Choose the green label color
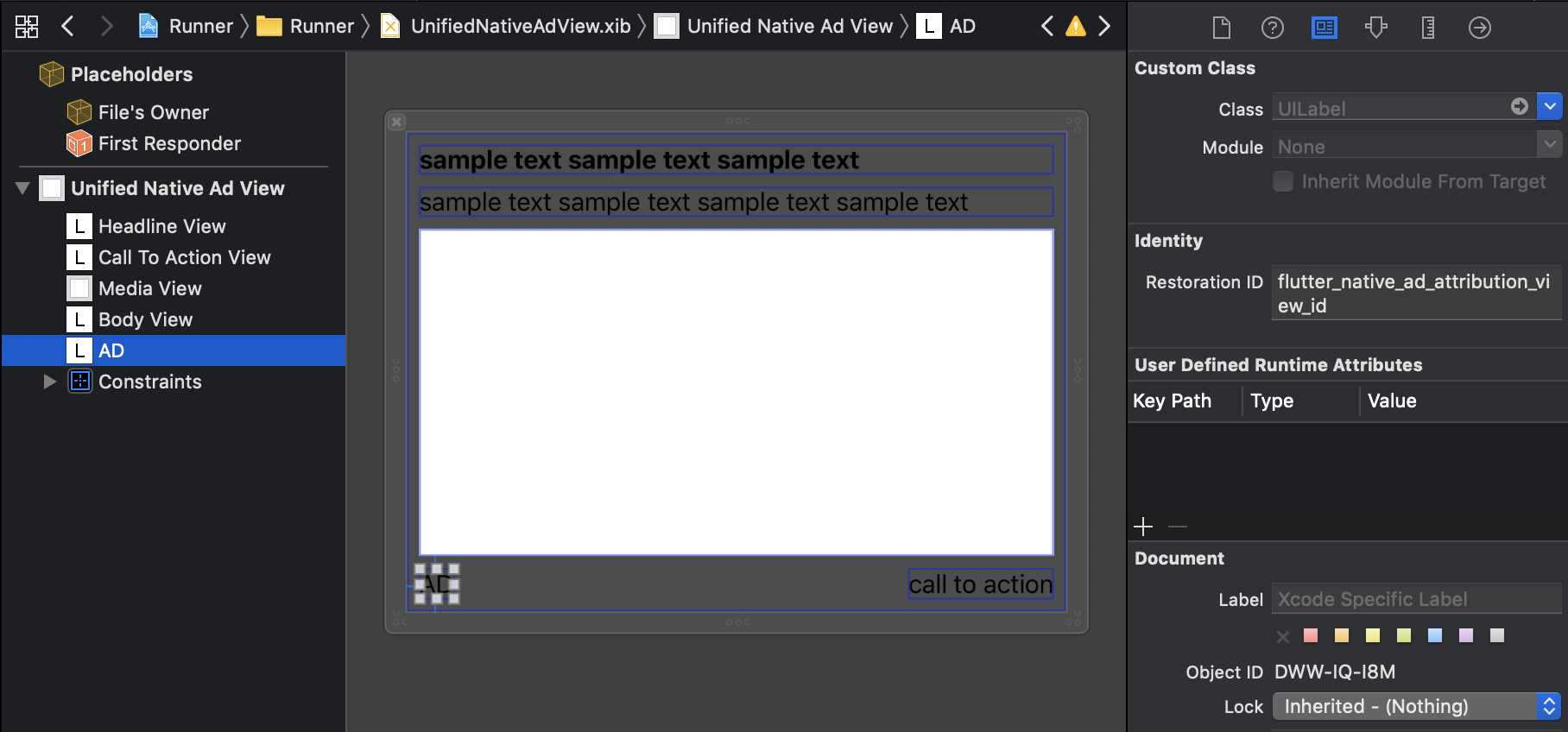Image resolution: width=1568 pixels, height=732 pixels. [x=1404, y=635]
